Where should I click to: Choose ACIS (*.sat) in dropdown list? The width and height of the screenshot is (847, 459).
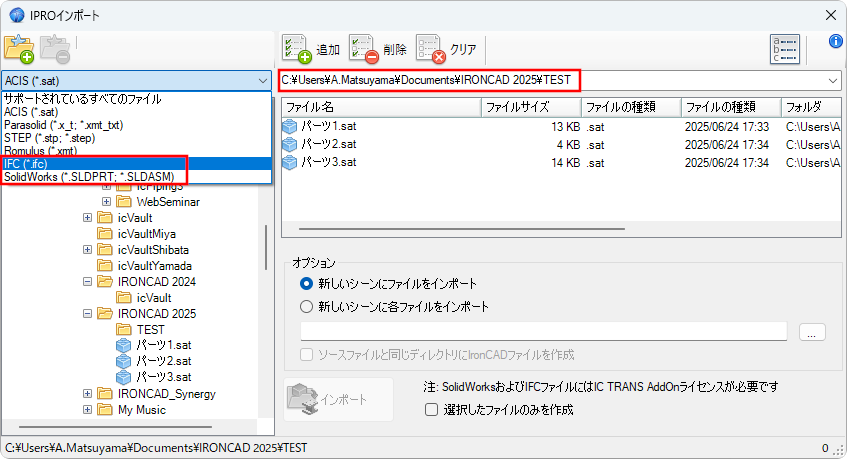click(137, 112)
